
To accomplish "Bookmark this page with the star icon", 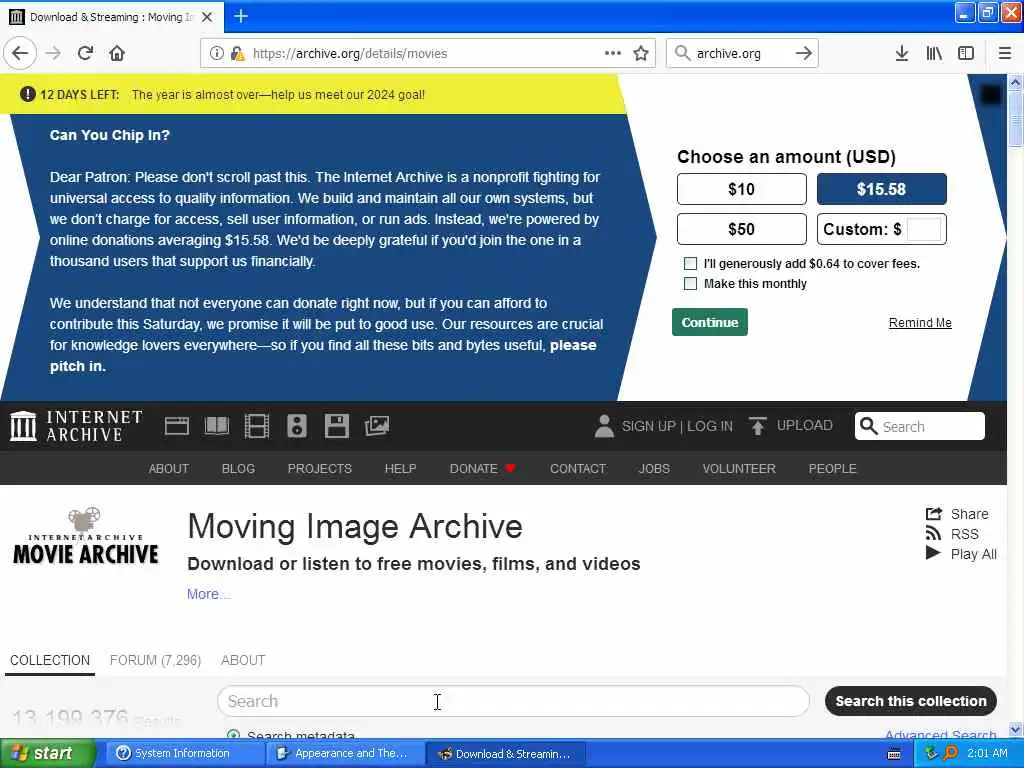I will pyautogui.click(x=641, y=53).
